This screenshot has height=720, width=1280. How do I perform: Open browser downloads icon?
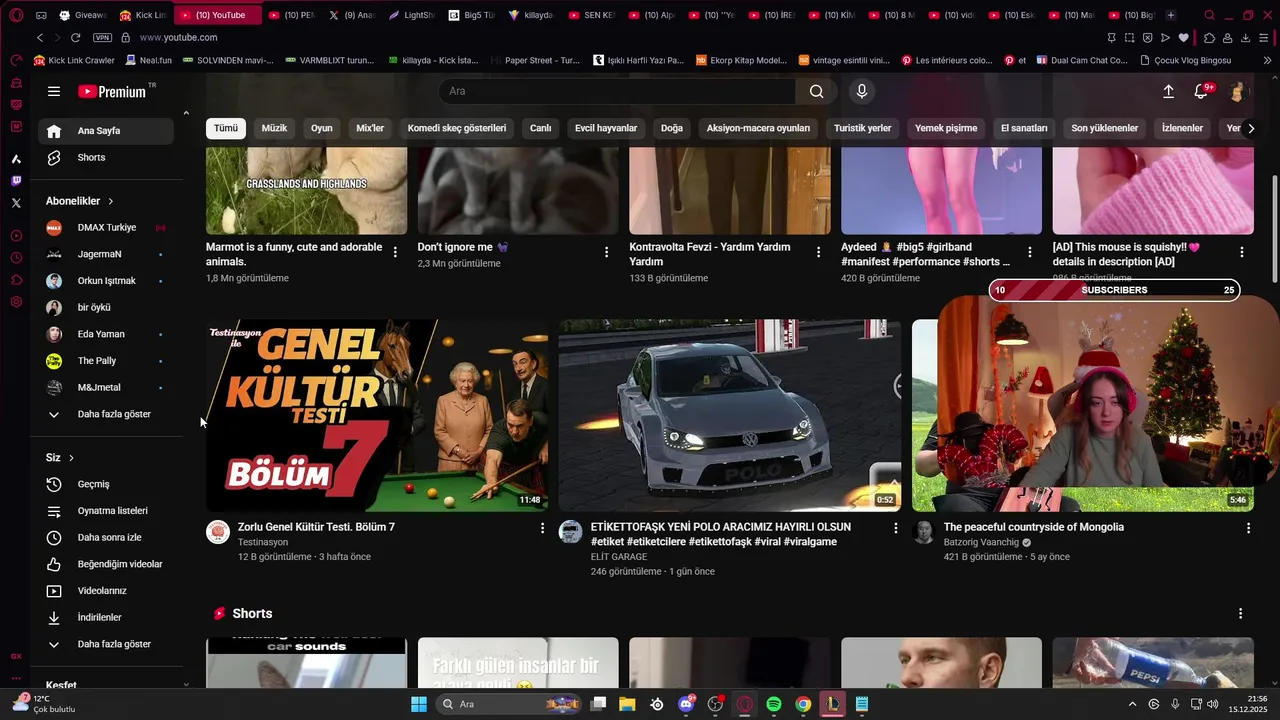click(1246, 37)
